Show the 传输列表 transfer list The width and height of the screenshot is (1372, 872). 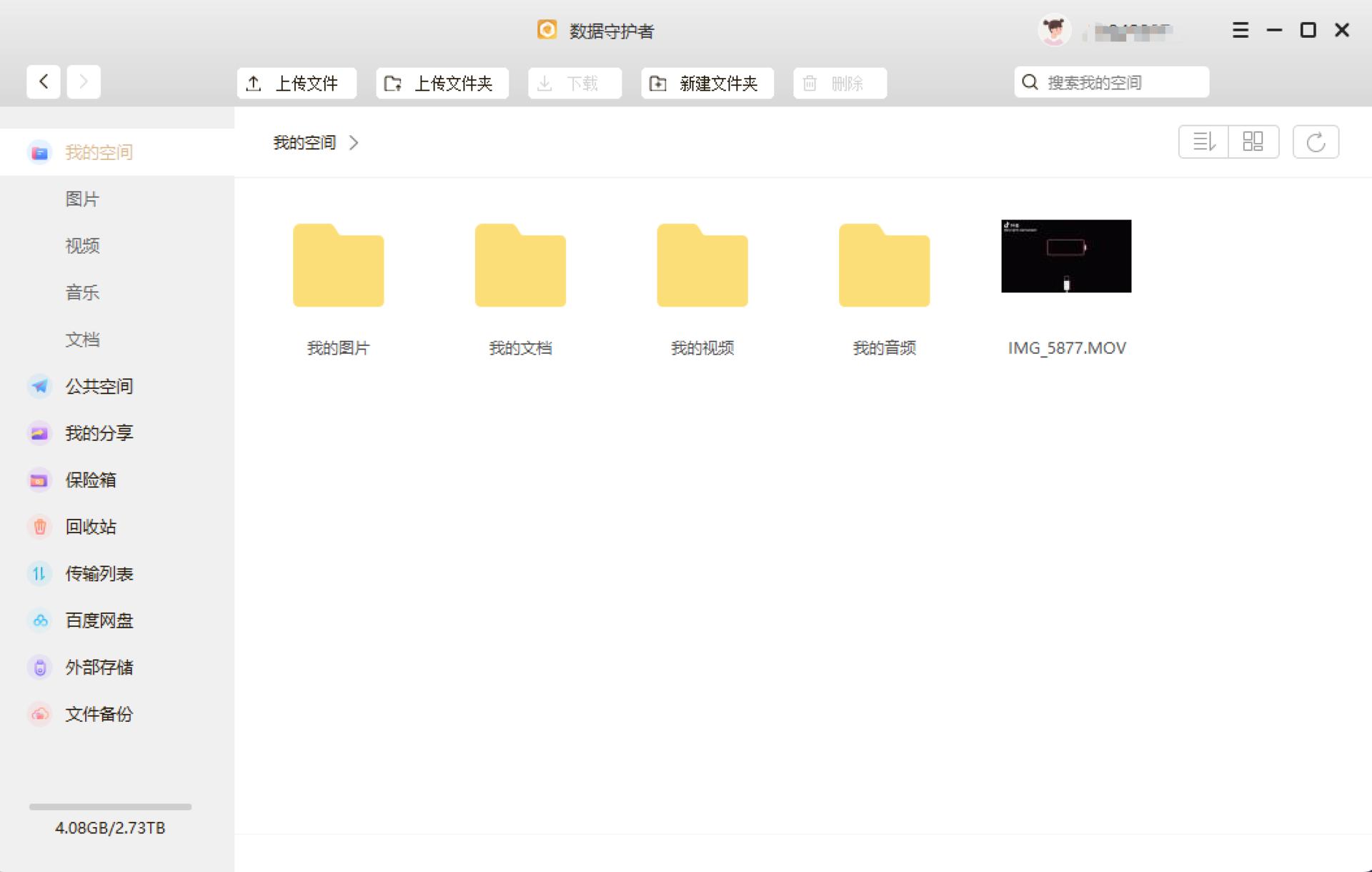tap(99, 574)
